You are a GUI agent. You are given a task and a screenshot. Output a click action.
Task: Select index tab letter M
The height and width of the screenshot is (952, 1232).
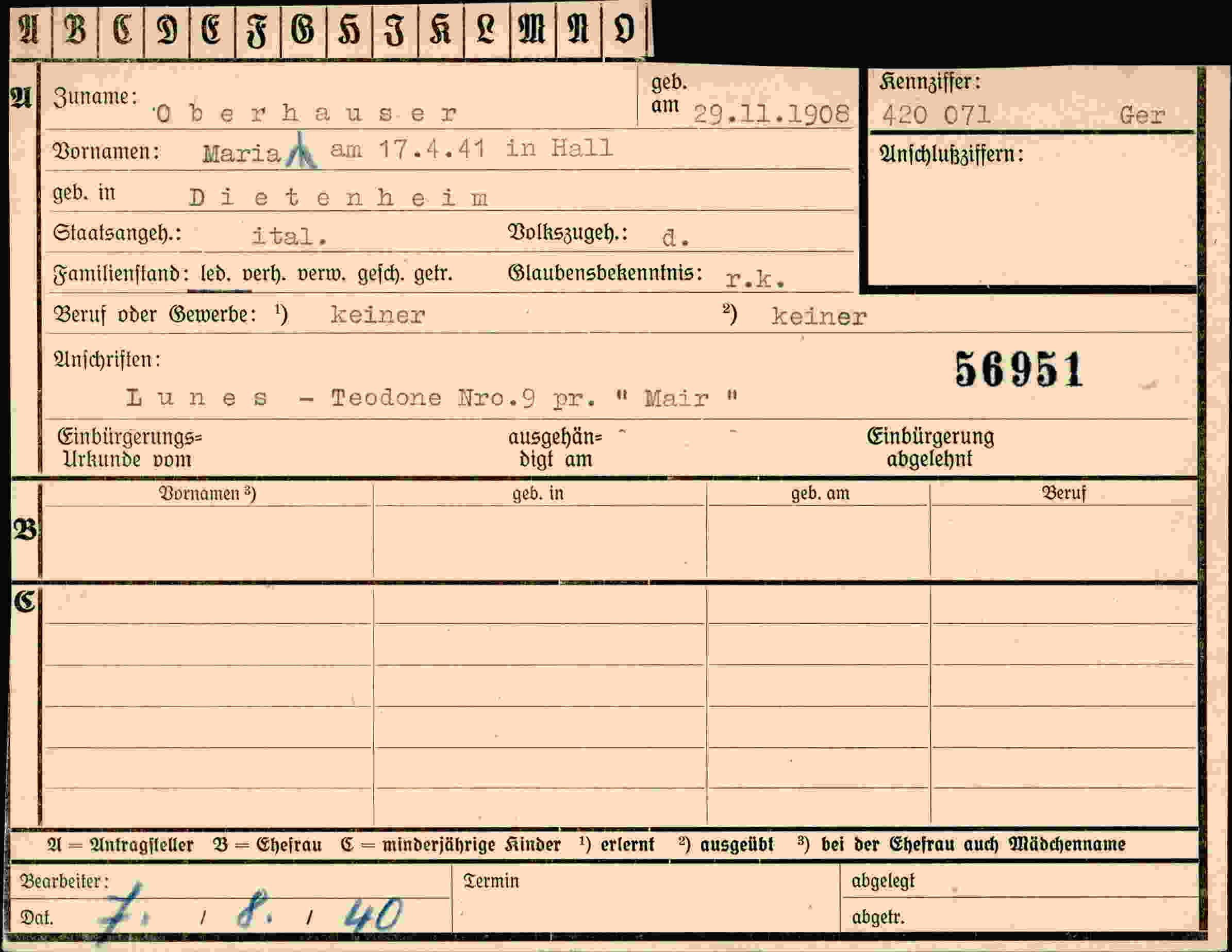[532, 29]
